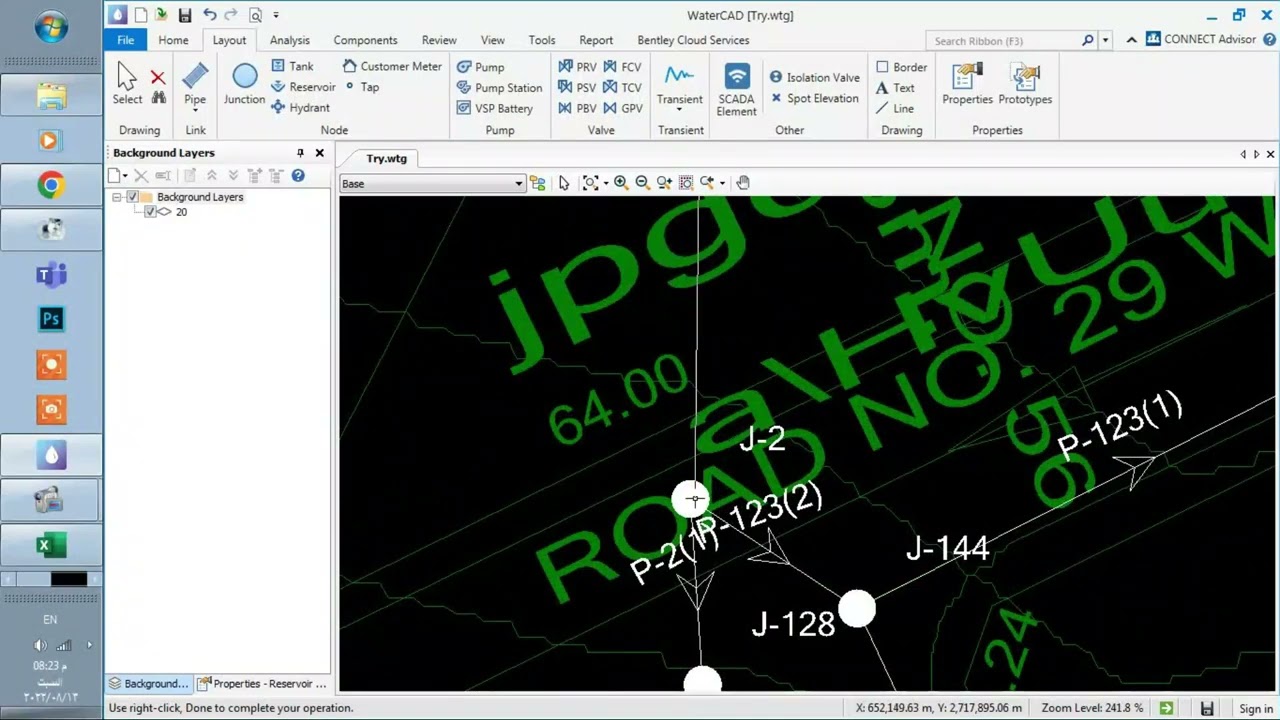This screenshot has height=720, width=1280.
Task: Toggle visibility checkbox of layer 20
Action: pos(150,212)
